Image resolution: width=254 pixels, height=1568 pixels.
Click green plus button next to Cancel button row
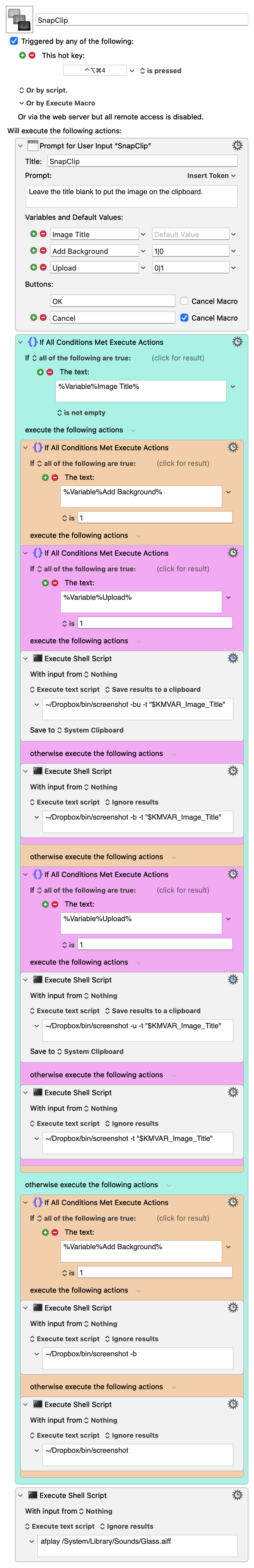(x=33, y=317)
